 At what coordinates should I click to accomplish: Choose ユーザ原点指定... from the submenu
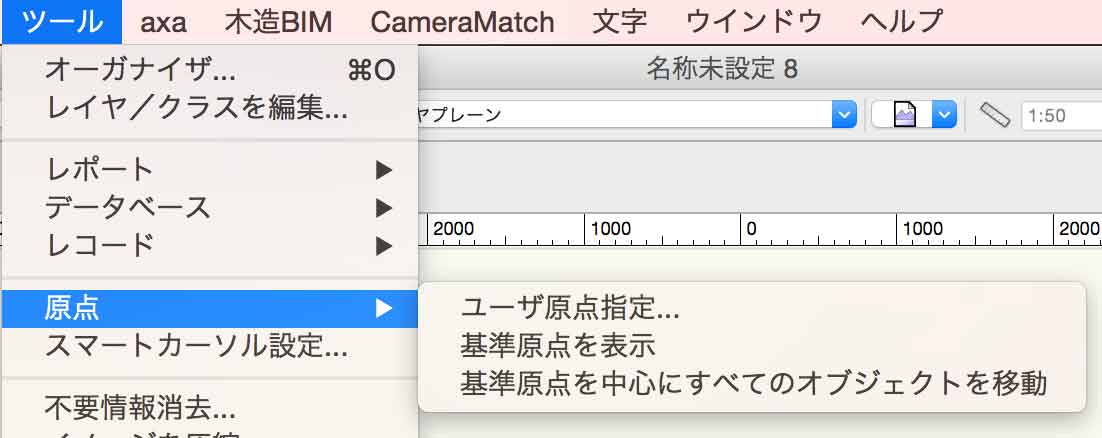(x=569, y=309)
